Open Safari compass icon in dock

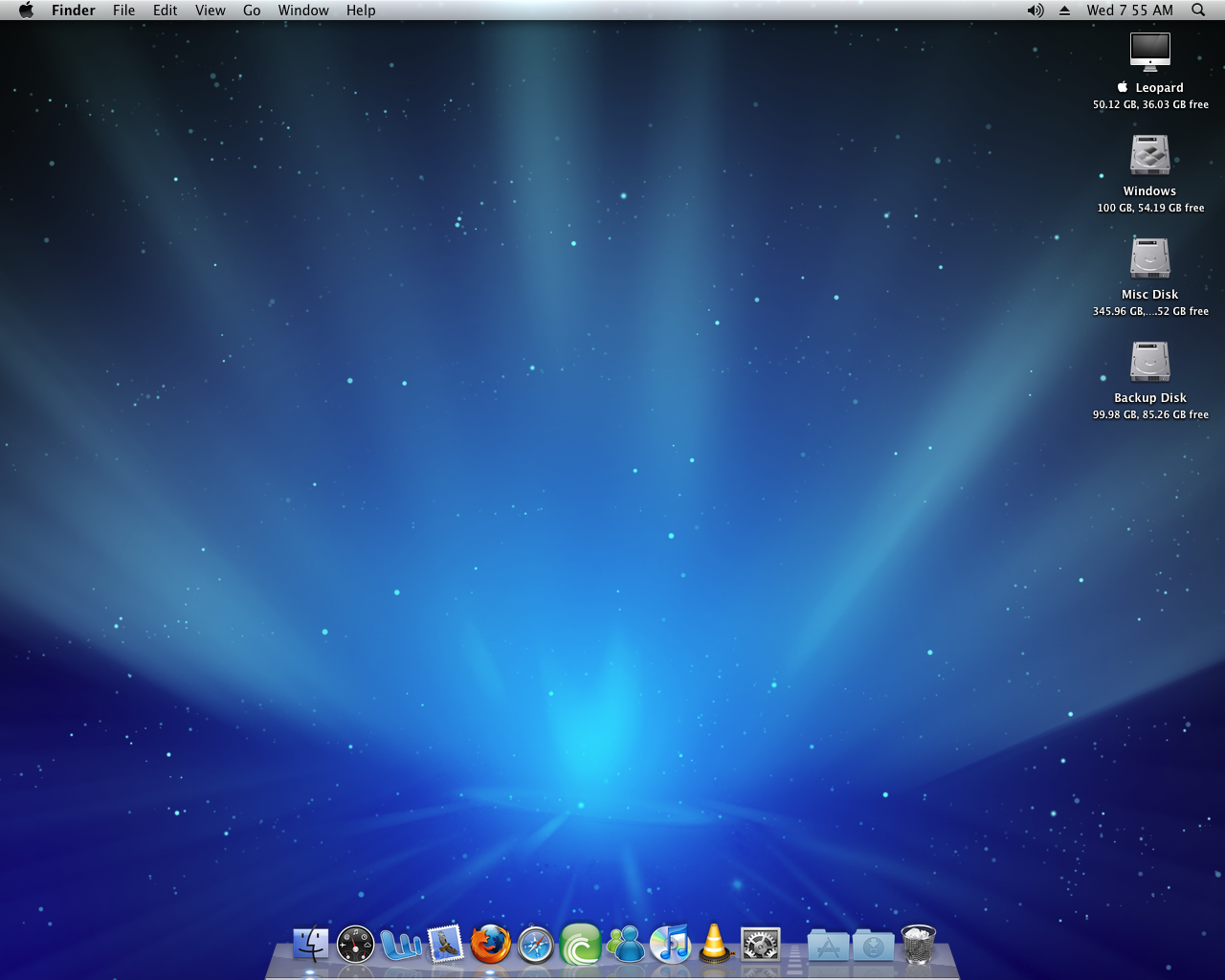[535, 946]
